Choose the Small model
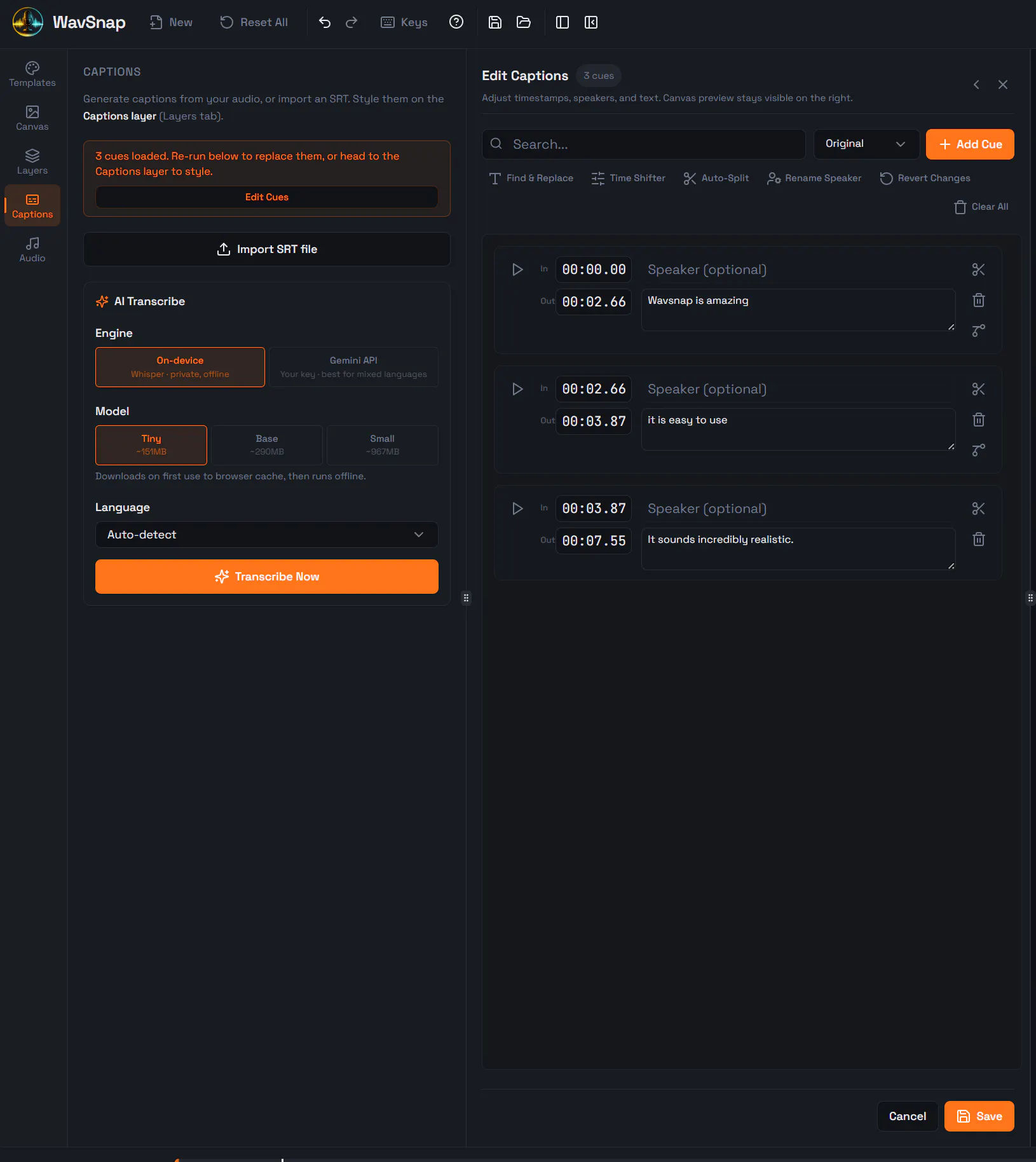 [x=383, y=445]
